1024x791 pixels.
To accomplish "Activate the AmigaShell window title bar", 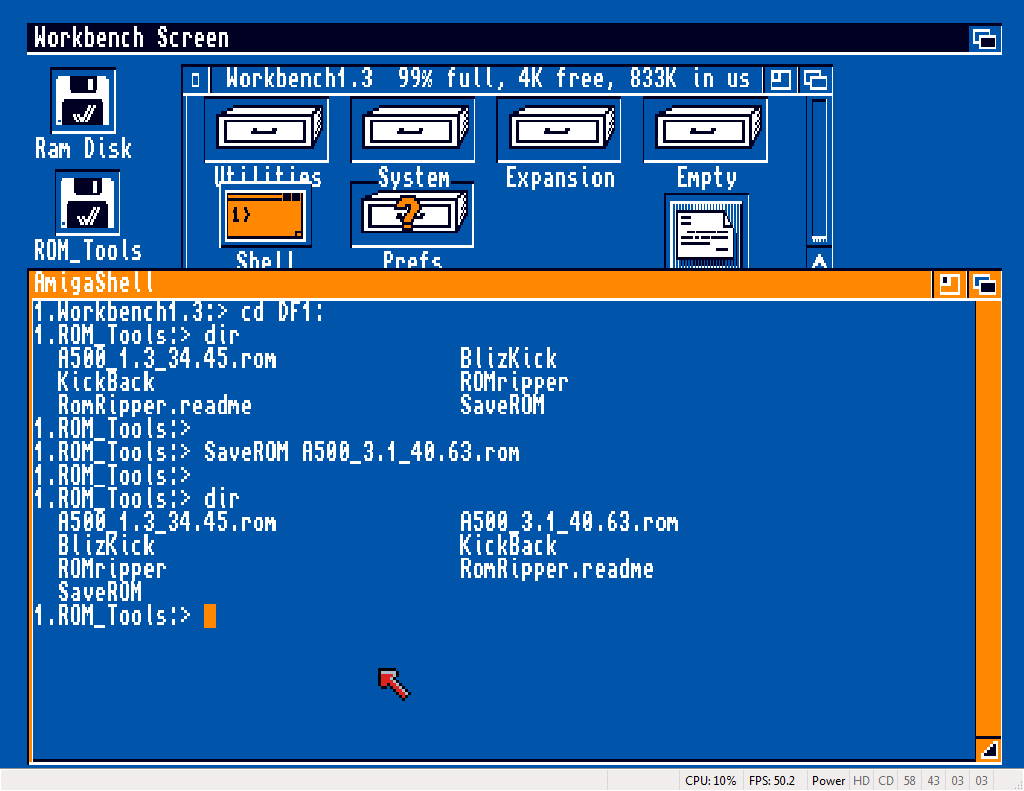I will tap(481, 284).
